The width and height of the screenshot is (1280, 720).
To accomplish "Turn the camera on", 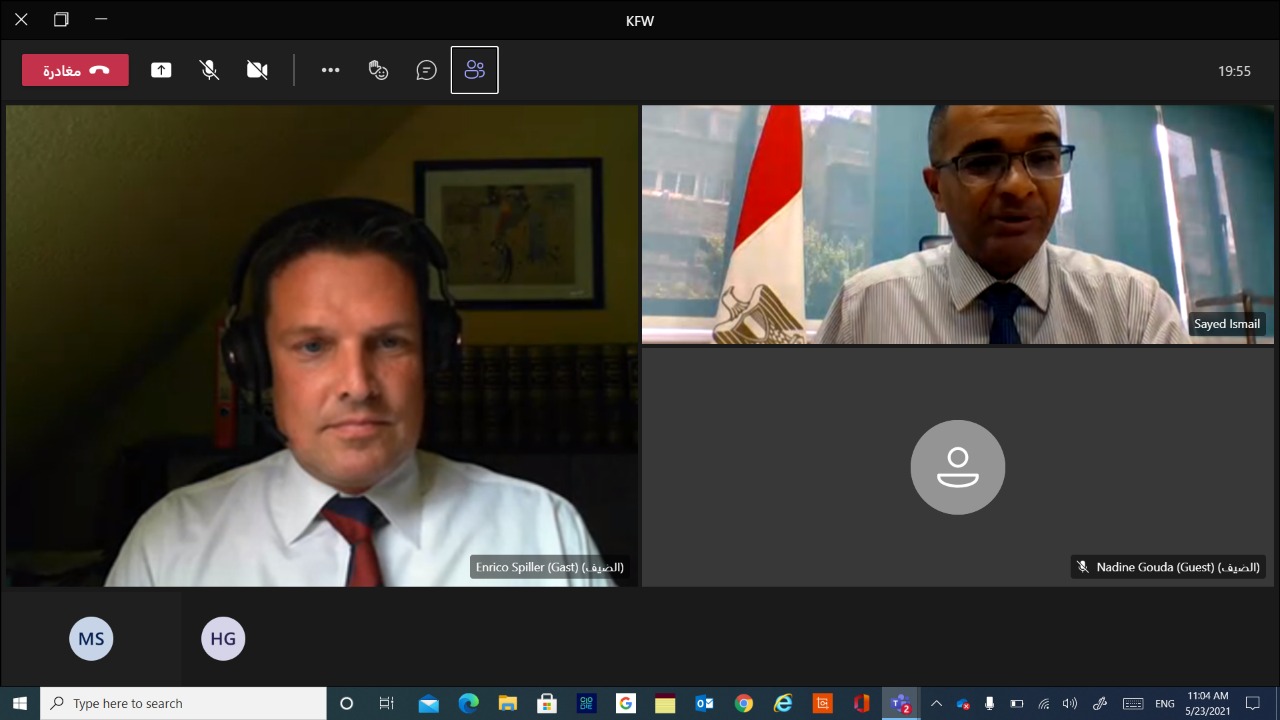I will 257,70.
